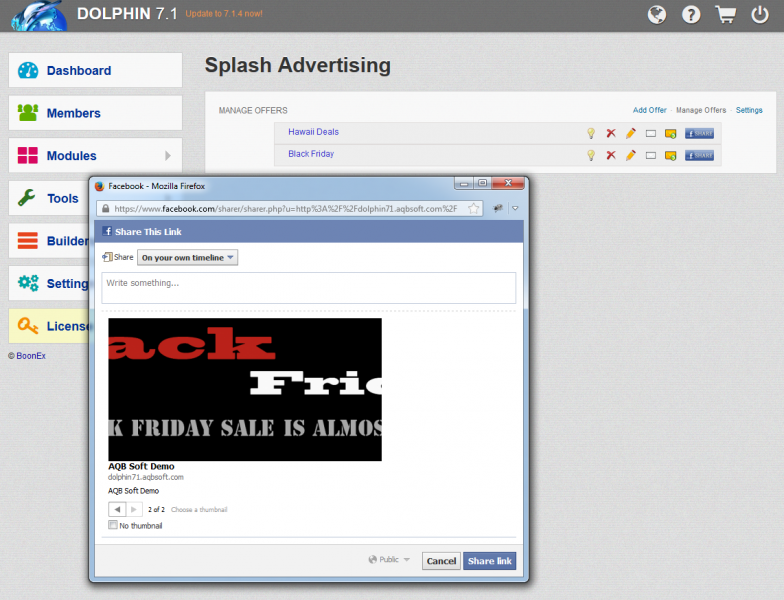Open Members in the sidebar
This screenshot has height=600, width=784.
pos(96,113)
